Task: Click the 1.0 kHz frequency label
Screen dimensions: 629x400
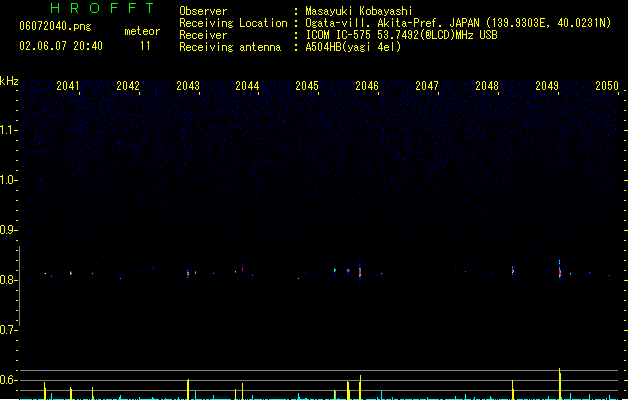Action: [x=7, y=180]
